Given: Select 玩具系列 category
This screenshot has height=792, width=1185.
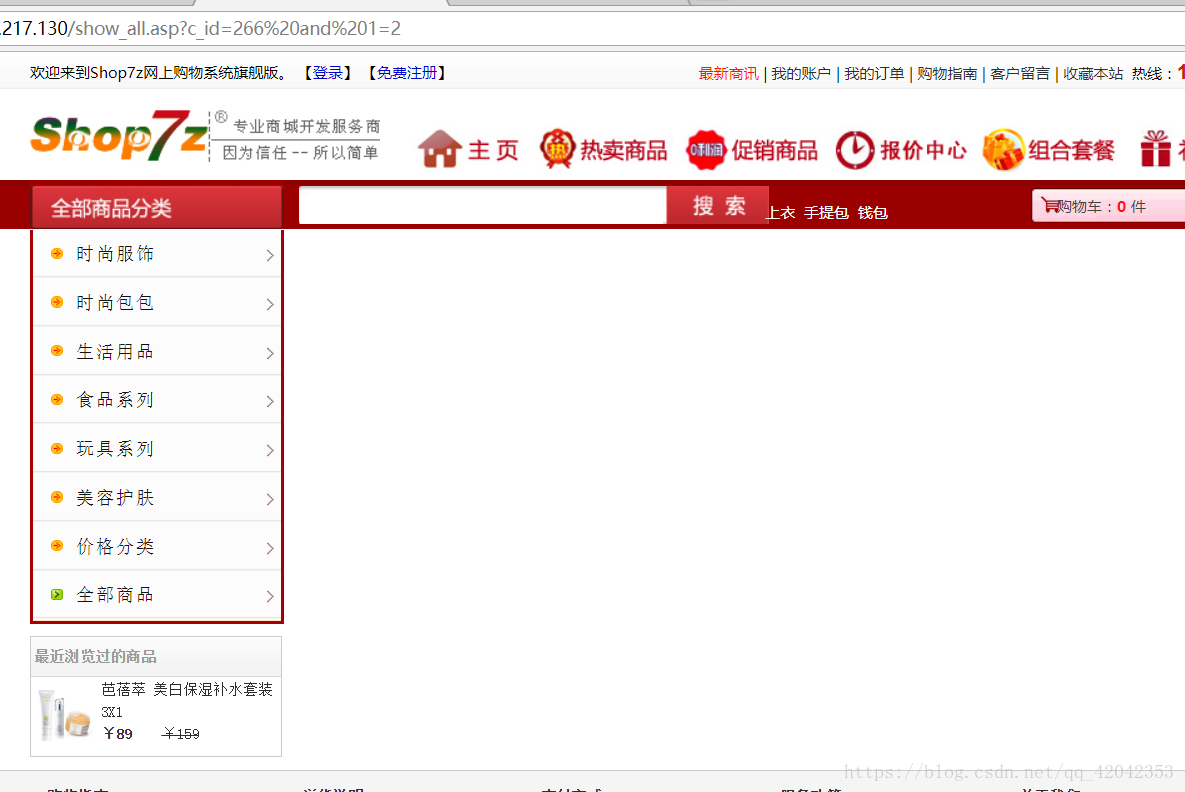Looking at the screenshot, I should pos(115,449).
